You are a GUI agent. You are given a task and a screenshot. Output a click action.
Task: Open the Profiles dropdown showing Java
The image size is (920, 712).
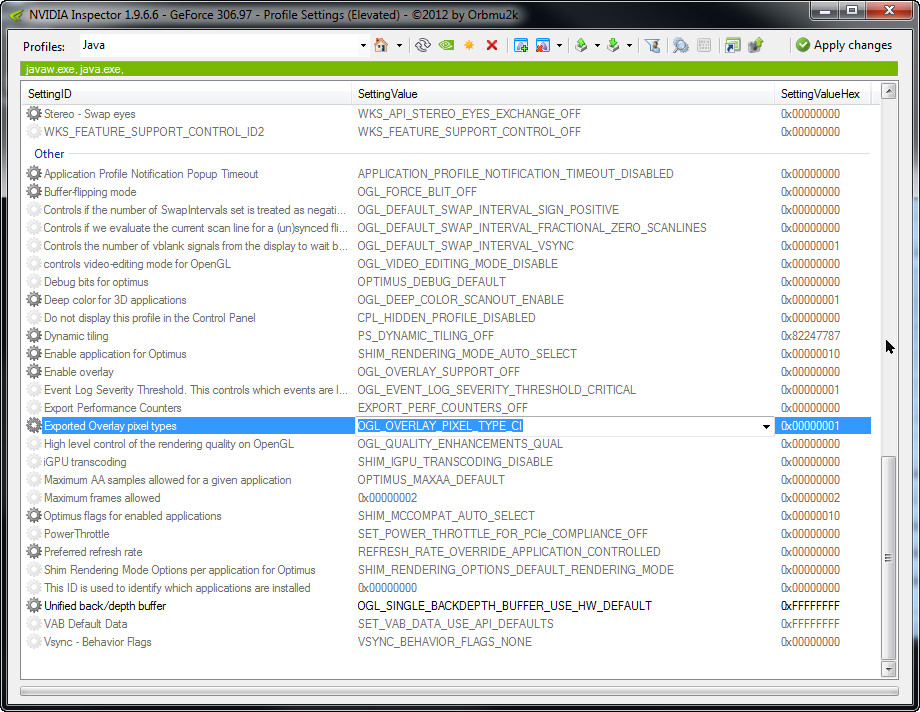pyautogui.click(x=363, y=45)
